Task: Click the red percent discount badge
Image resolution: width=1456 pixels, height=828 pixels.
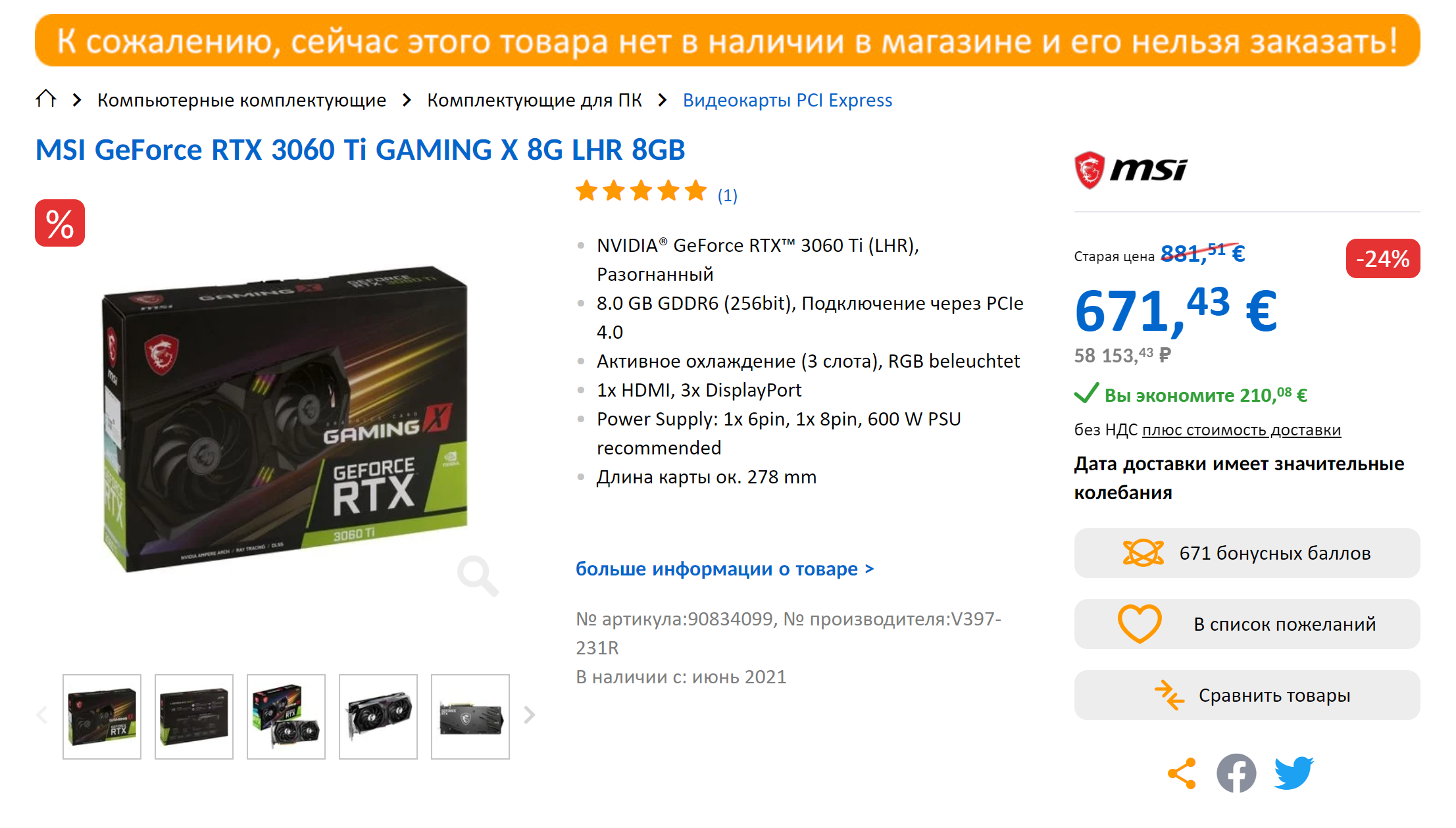Action: (60, 223)
